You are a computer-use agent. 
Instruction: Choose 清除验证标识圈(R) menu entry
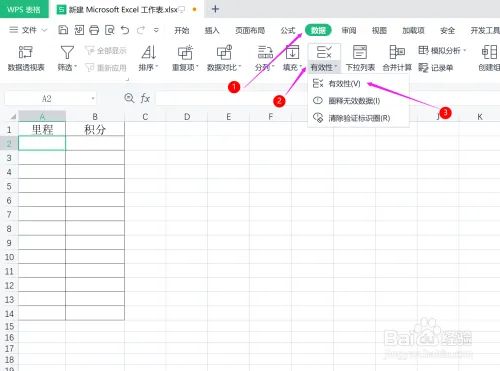358,118
